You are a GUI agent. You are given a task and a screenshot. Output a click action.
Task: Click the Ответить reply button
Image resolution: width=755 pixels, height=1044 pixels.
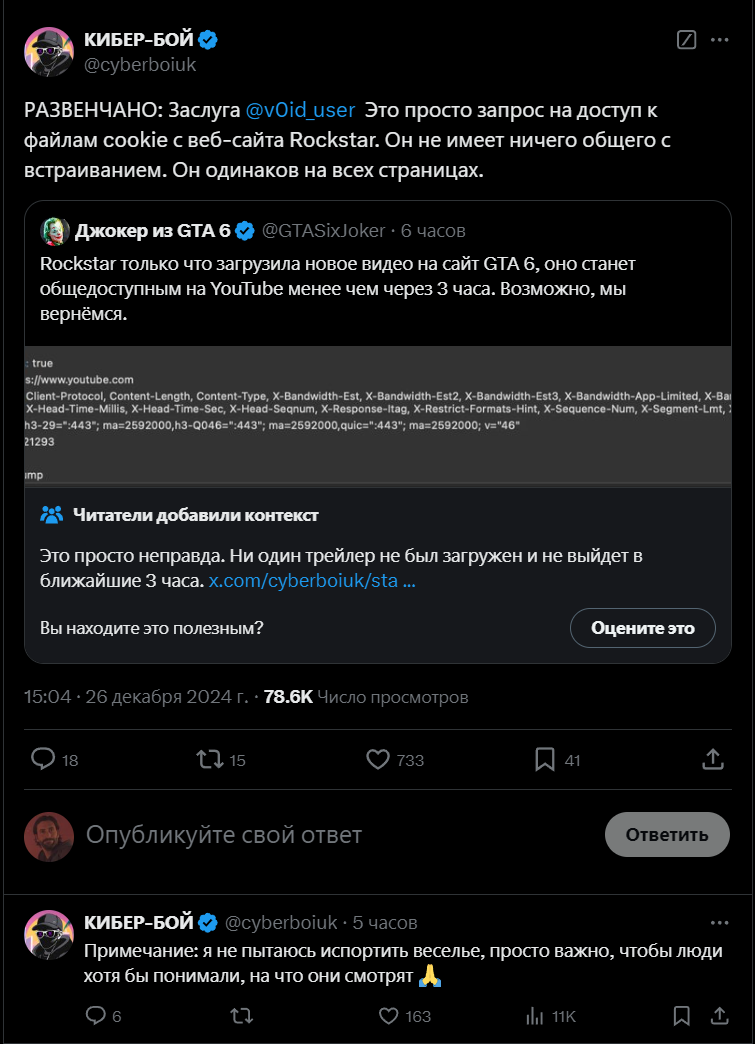click(x=667, y=834)
